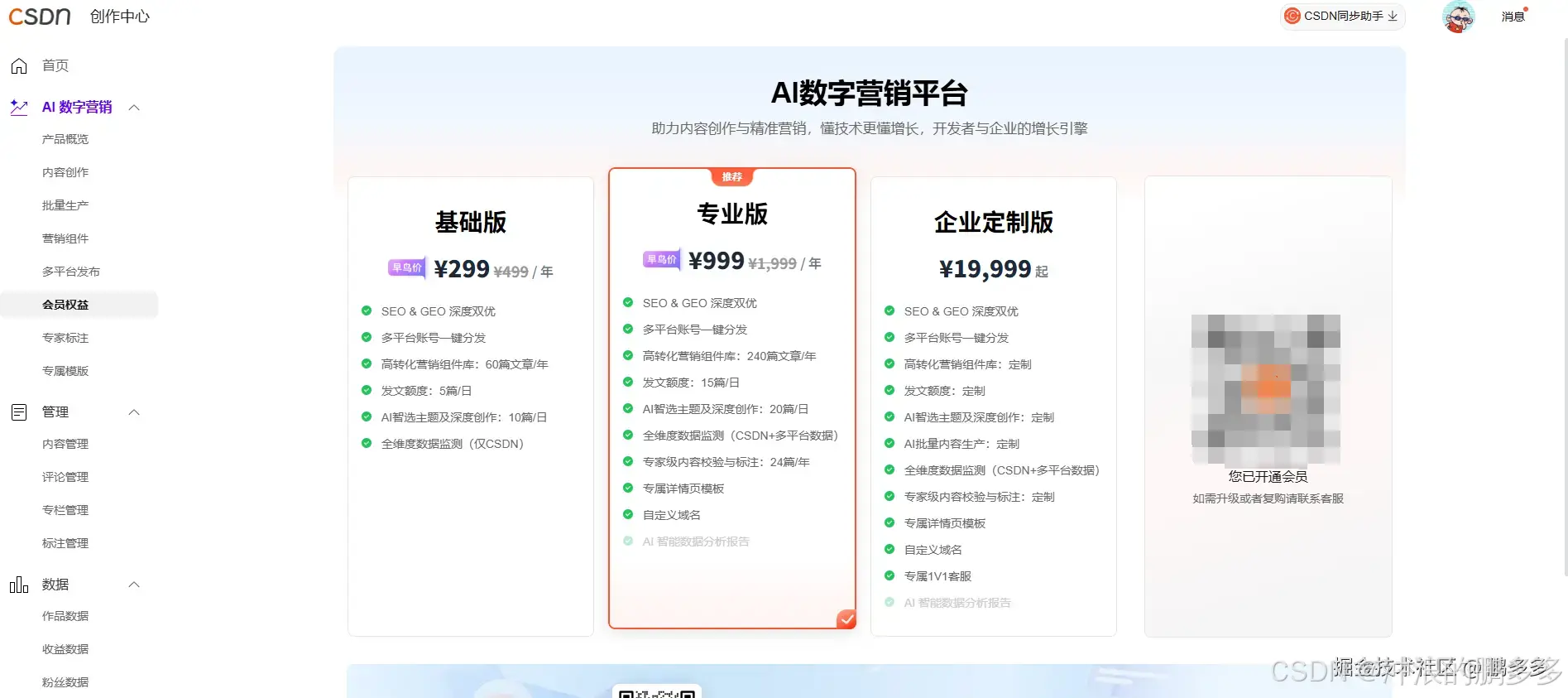Open 专属模版 in the sidebar
Viewport: 1568px width, 698px height.
point(65,371)
